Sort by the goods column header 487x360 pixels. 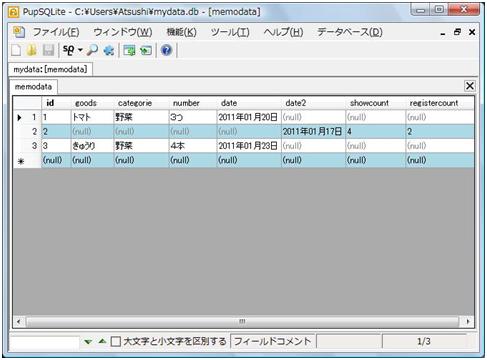(x=92, y=103)
